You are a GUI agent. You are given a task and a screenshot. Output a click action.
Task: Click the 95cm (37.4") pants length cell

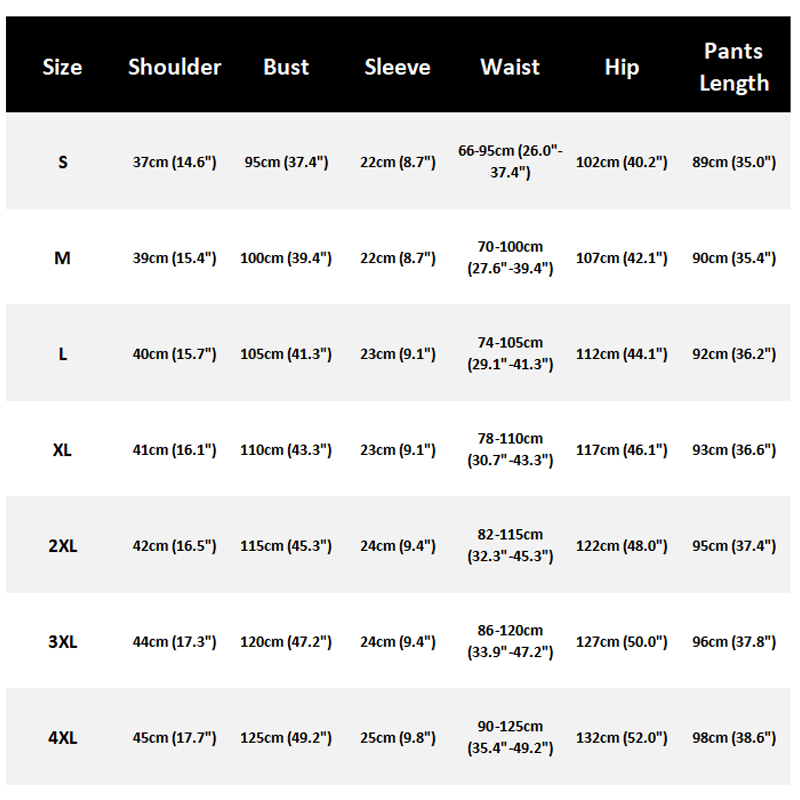point(734,546)
